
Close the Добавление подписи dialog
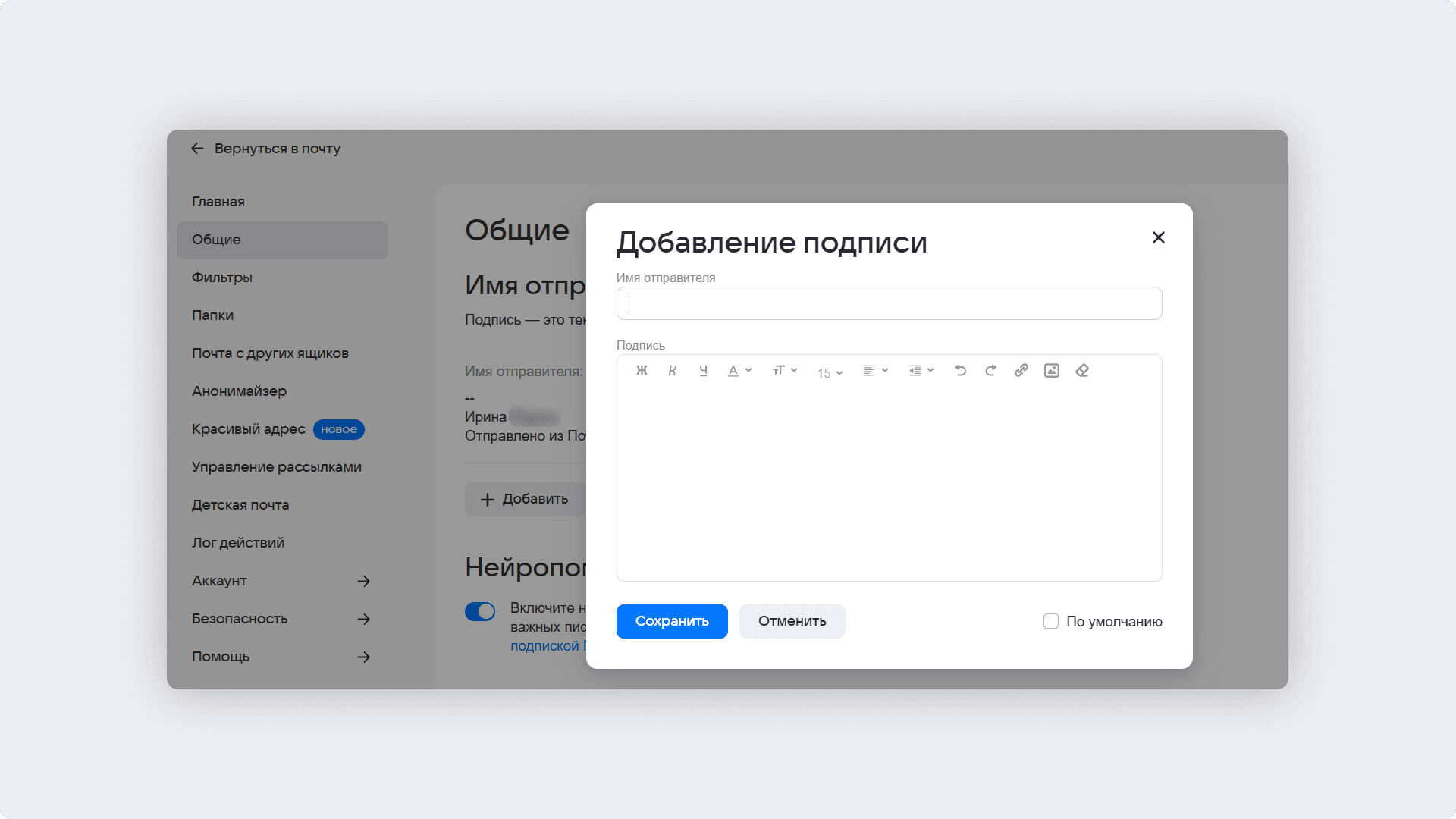tap(1158, 237)
